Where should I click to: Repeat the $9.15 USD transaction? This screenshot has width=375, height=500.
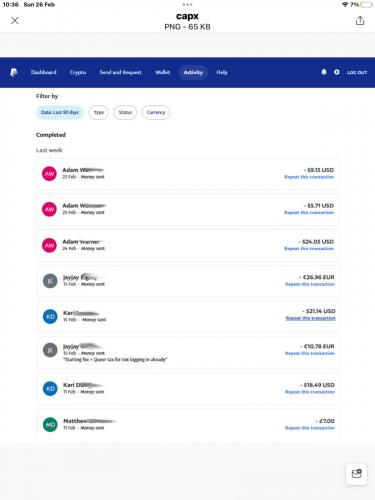[x=309, y=177]
